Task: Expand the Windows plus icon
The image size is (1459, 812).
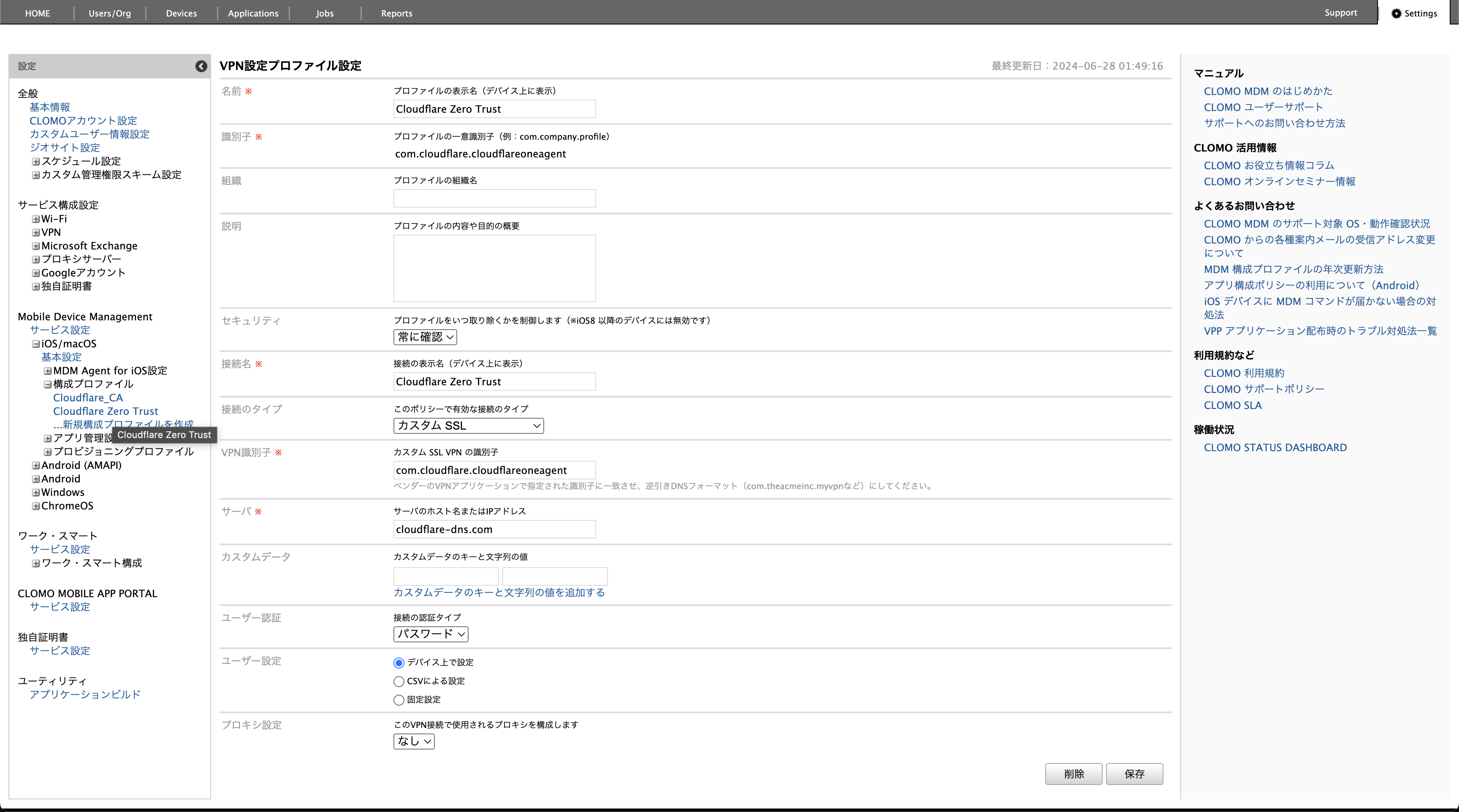Action: tap(36, 493)
